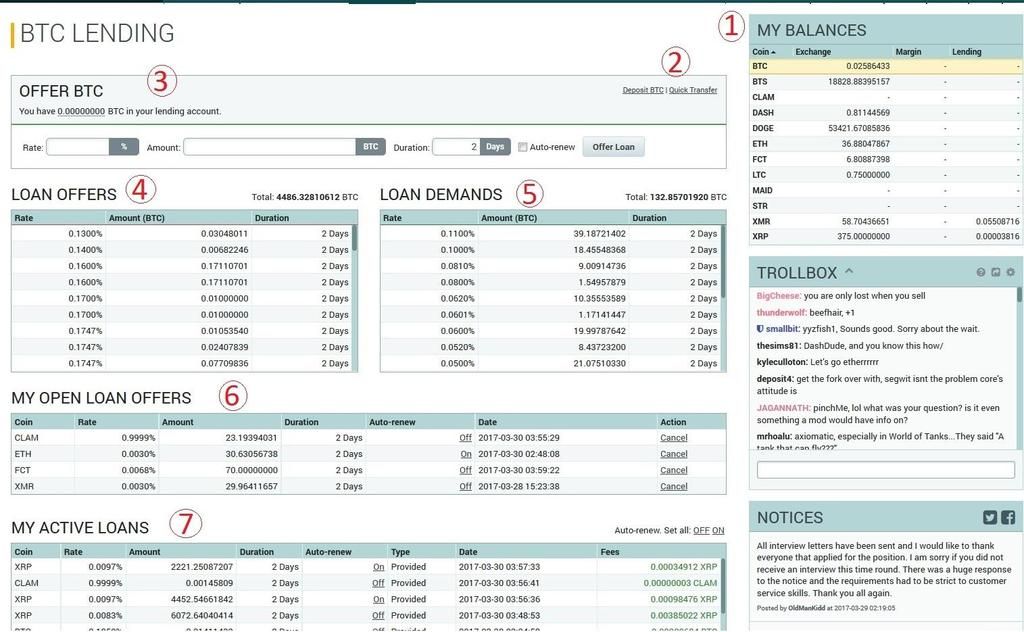Sort balances by Coin column header
Viewport: 1024px width, 632px height.
[x=764, y=51]
